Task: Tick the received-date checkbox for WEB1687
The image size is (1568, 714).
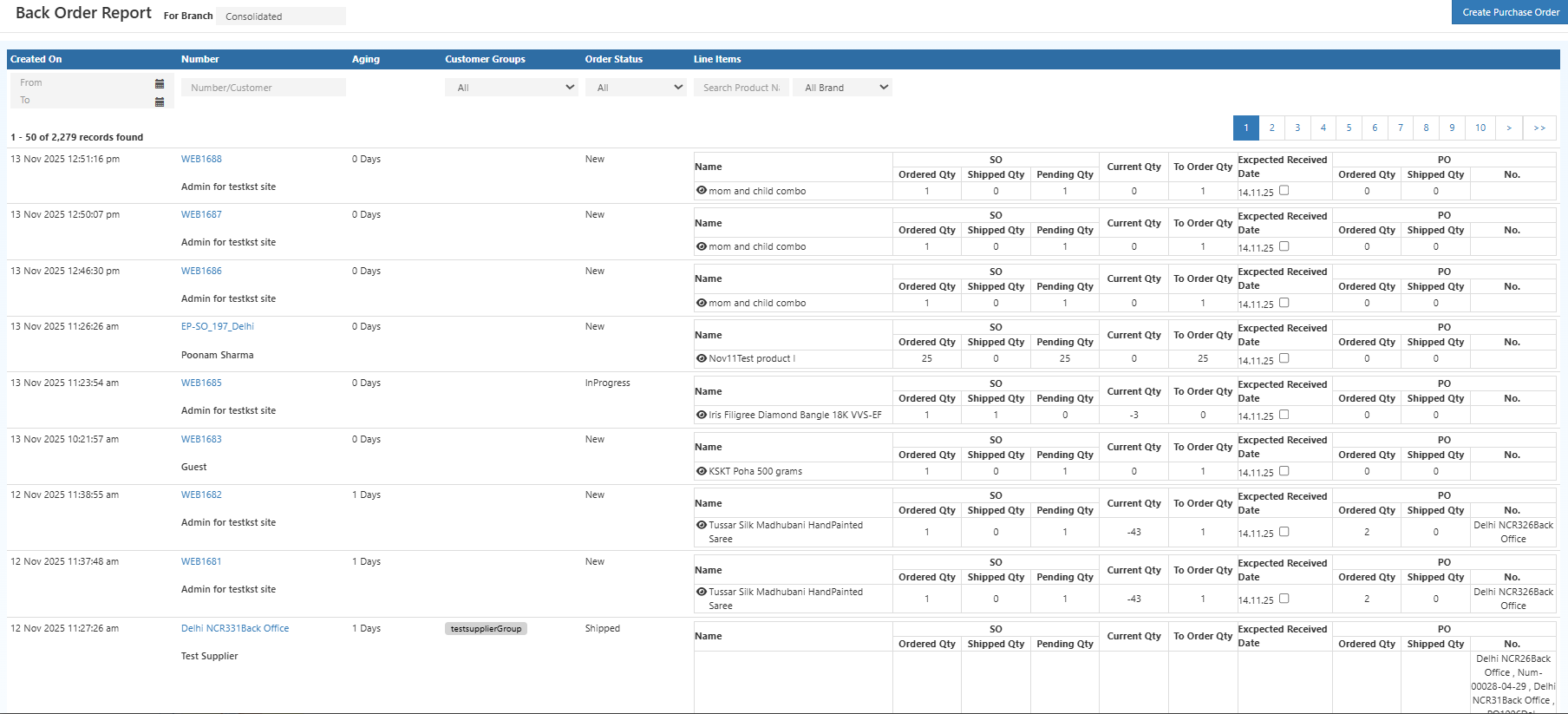Action: tap(1284, 246)
